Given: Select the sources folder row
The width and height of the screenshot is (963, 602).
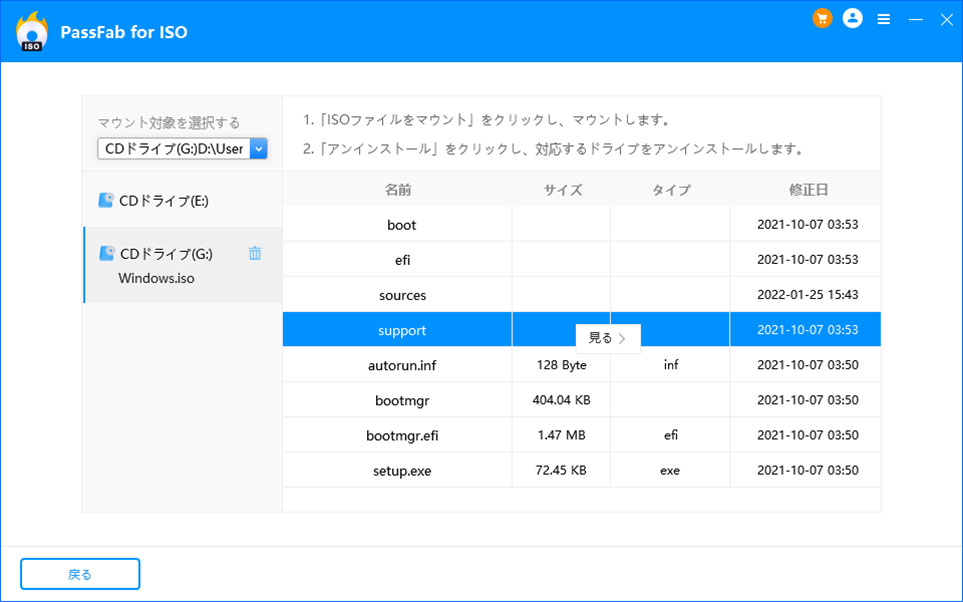Looking at the screenshot, I should tap(582, 295).
